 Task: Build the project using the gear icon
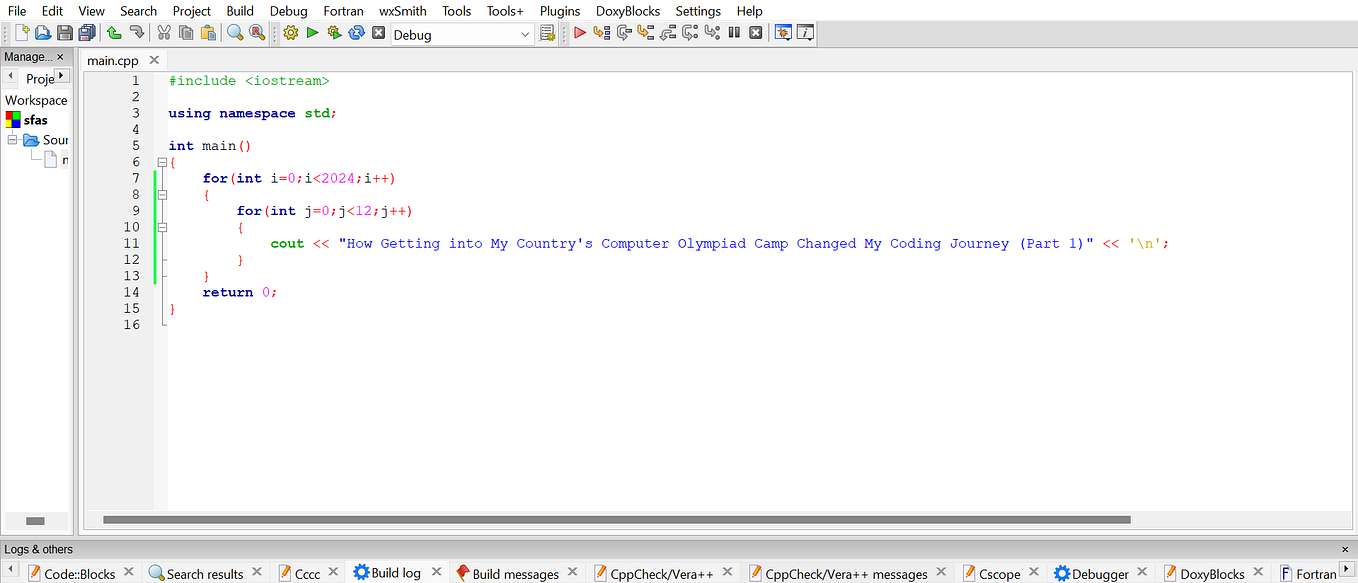[x=289, y=32]
